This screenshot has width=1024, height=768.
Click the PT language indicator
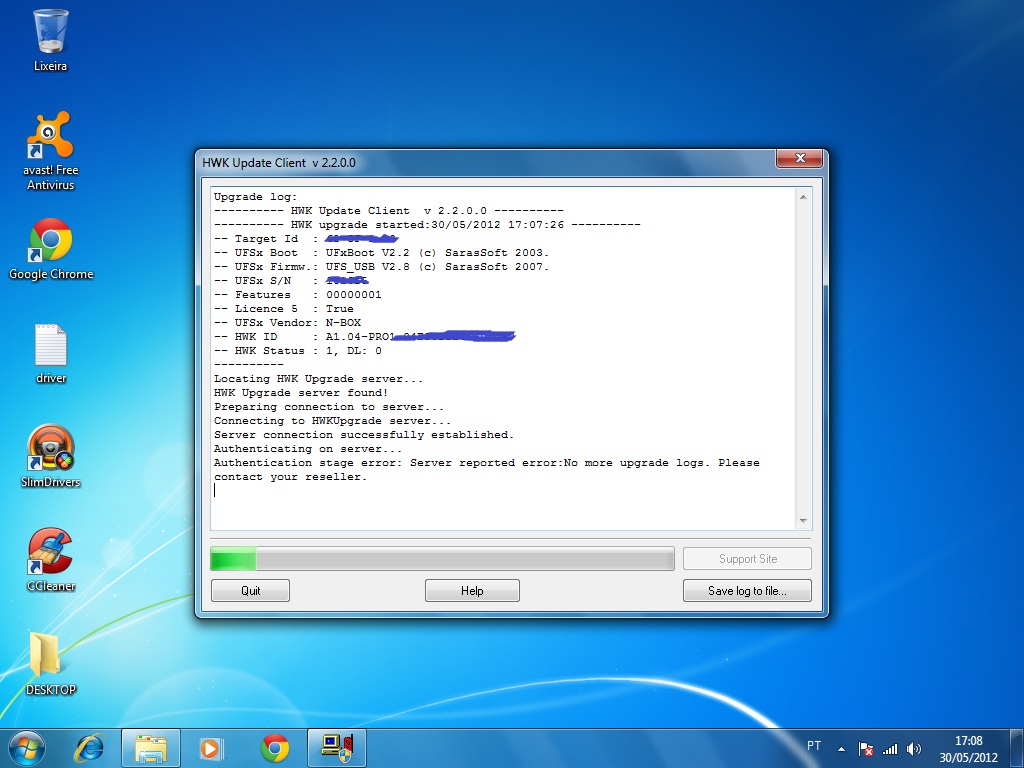tap(814, 746)
